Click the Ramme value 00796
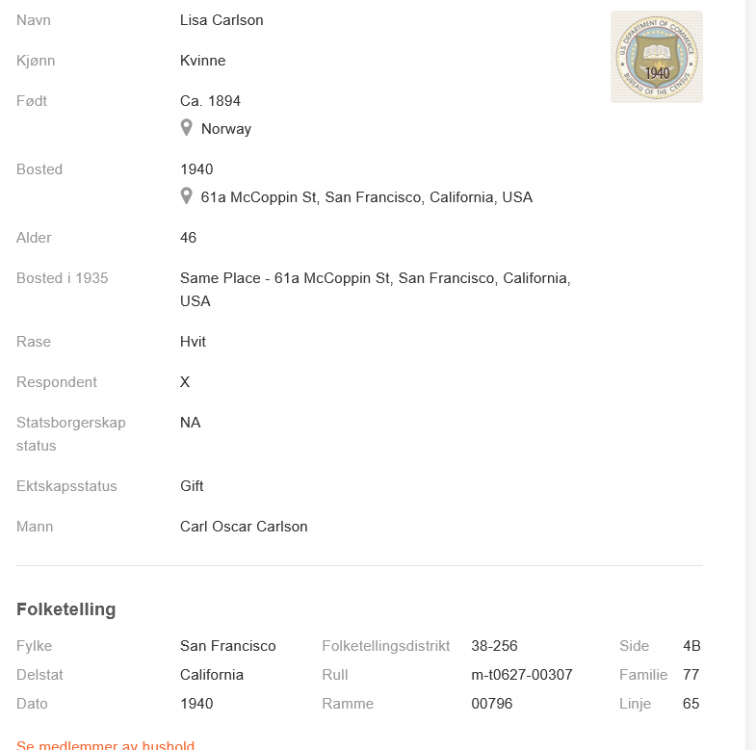This screenshot has width=756, height=750. click(492, 704)
